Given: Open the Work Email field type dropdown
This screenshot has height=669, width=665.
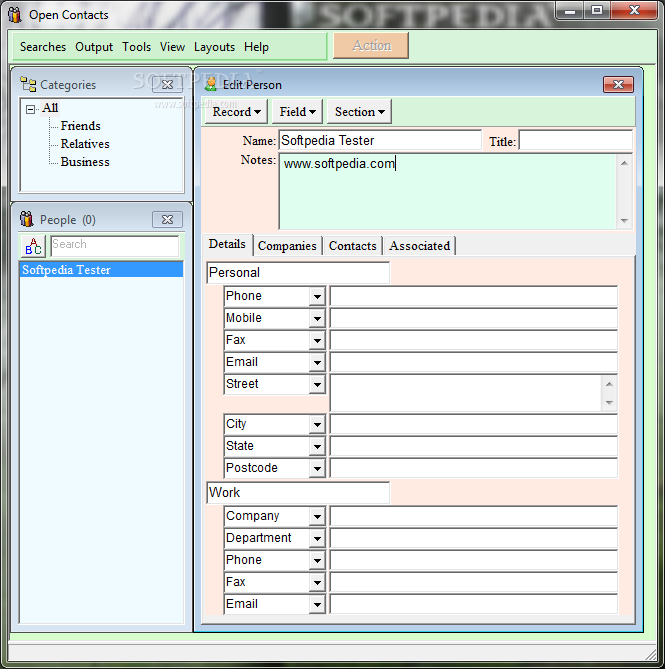Looking at the screenshot, I should tap(317, 605).
